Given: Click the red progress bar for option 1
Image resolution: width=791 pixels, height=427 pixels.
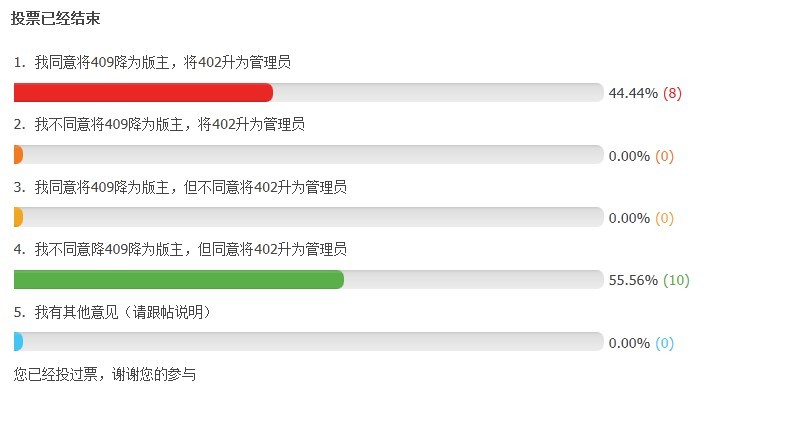Looking at the screenshot, I should 143,93.
